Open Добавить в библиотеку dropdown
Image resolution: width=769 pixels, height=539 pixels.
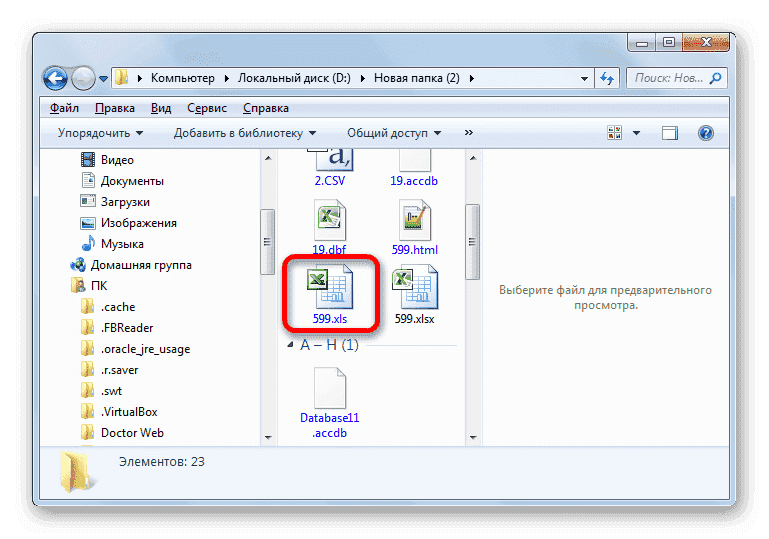(245, 133)
